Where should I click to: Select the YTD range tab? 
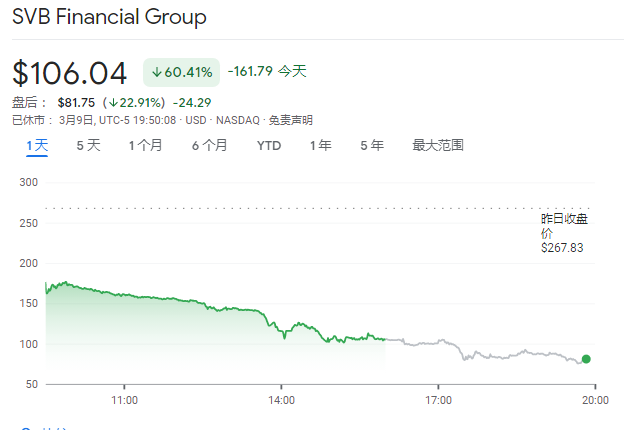pos(269,145)
